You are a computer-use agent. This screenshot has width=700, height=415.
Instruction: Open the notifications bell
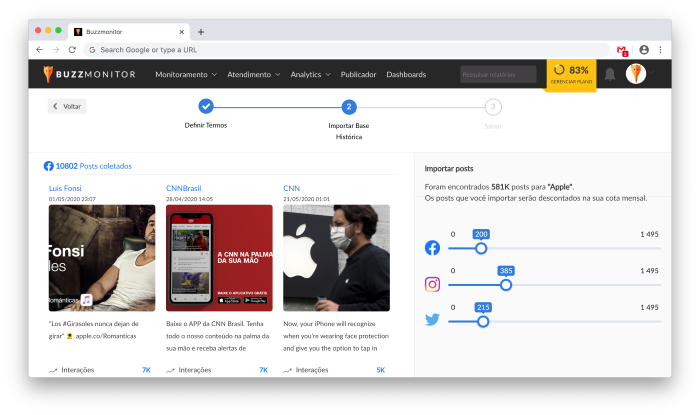(x=610, y=74)
